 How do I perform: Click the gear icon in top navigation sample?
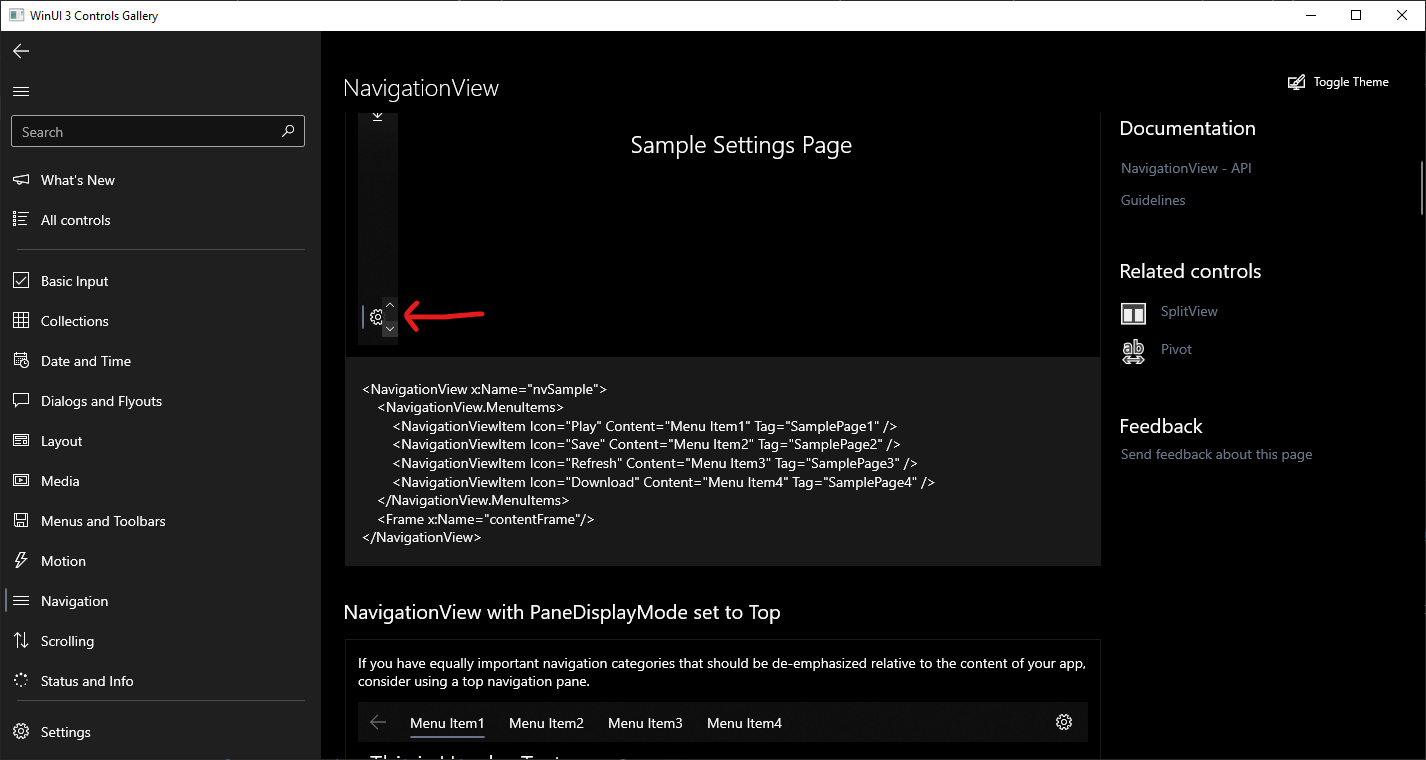tap(1063, 721)
